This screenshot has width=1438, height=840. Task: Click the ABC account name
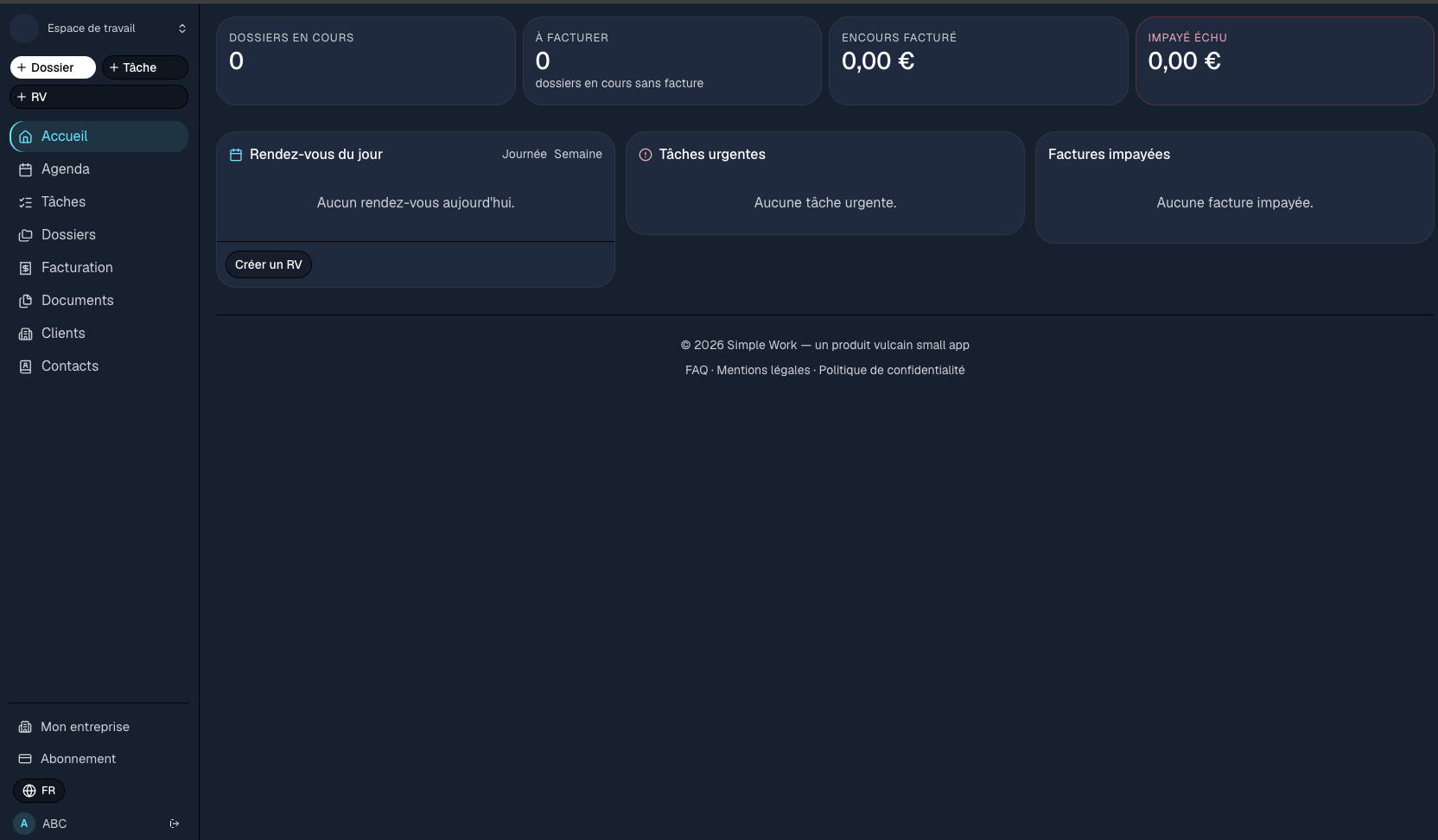click(x=54, y=824)
